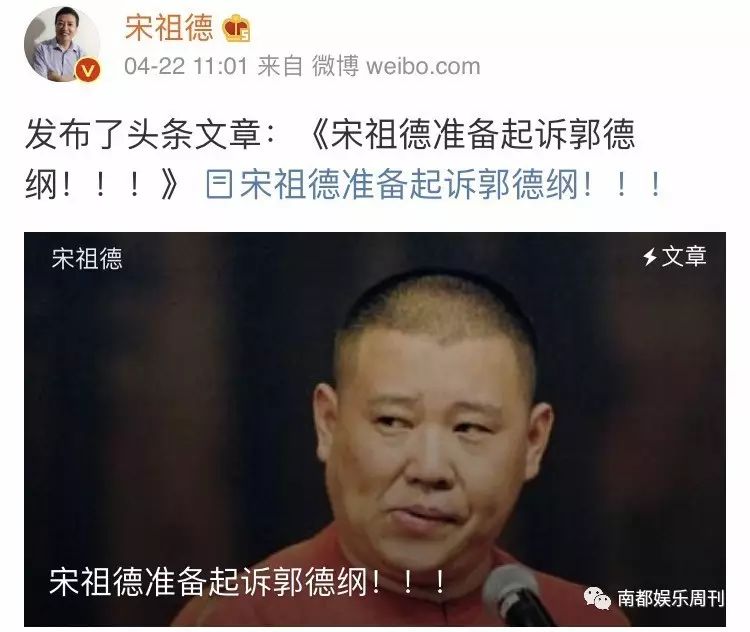
Task: Tap the lightning bolt icon on card
Action: 650,256
